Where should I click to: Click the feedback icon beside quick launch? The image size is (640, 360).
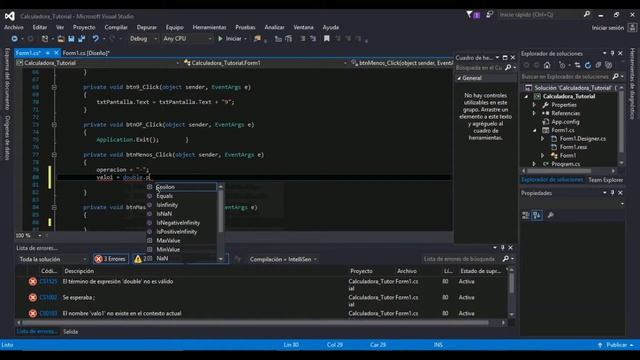click(489, 15)
